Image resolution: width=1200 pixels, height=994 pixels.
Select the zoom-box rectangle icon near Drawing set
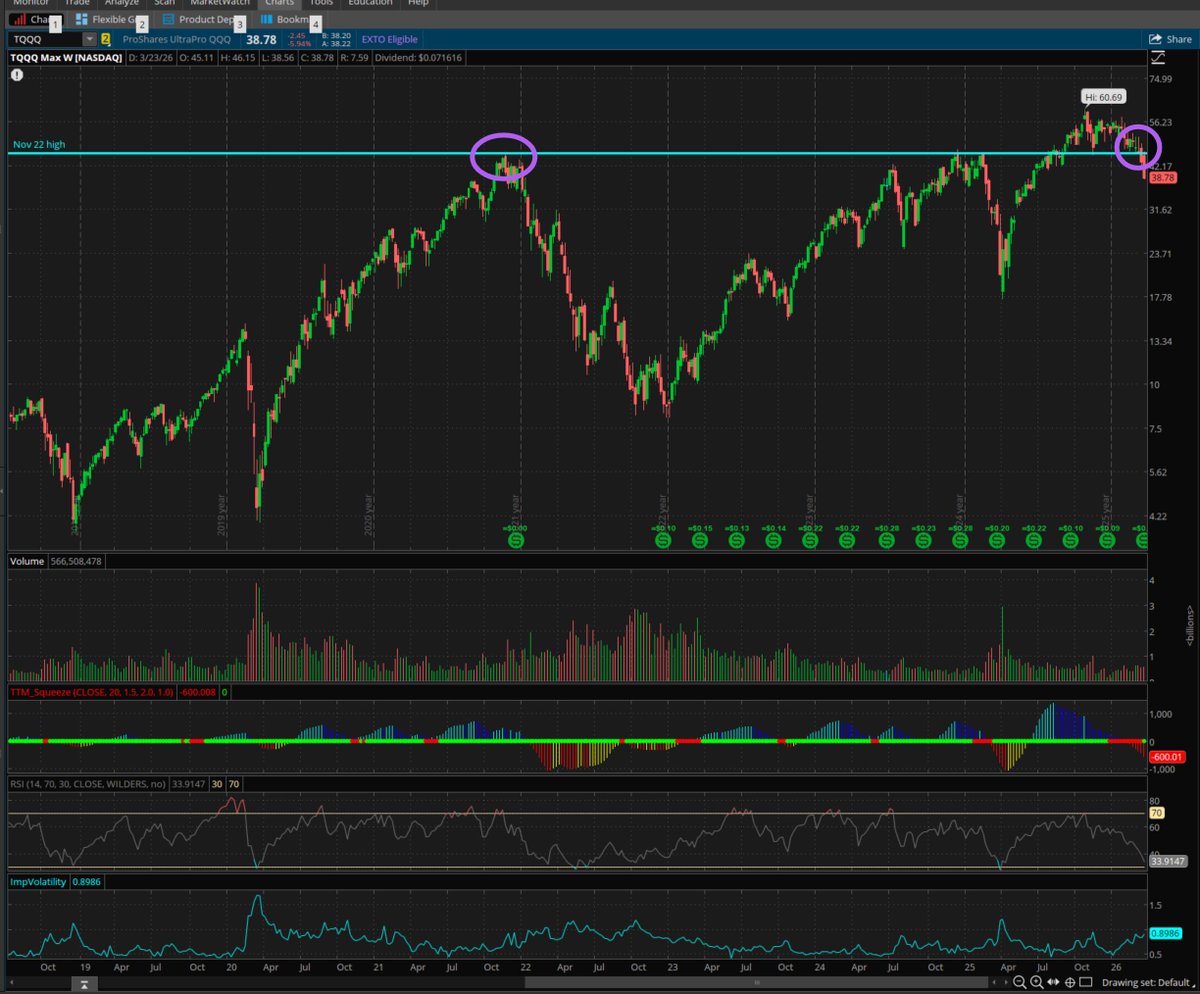point(1087,983)
